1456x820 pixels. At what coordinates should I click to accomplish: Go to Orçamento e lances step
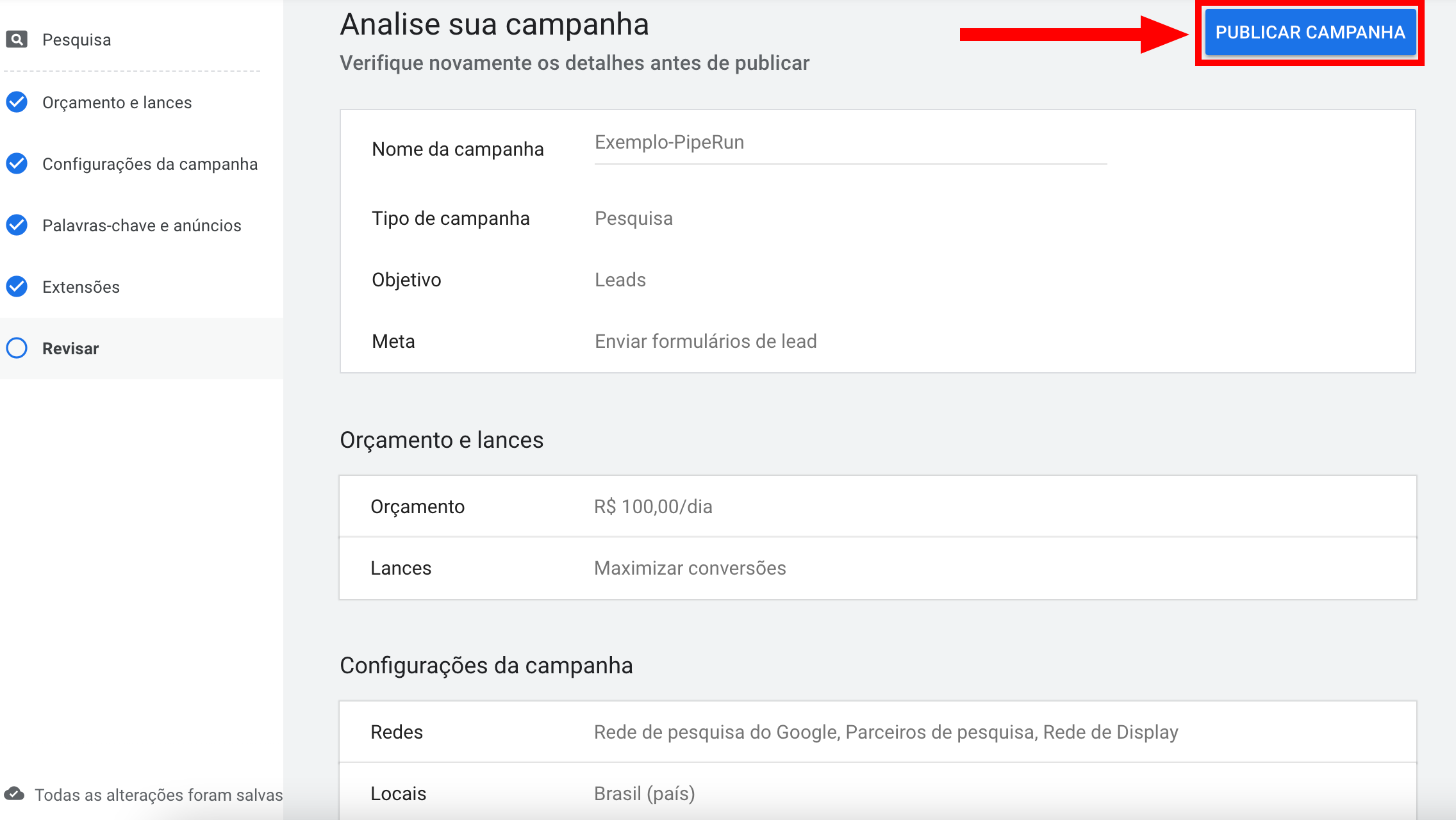(x=117, y=102)
